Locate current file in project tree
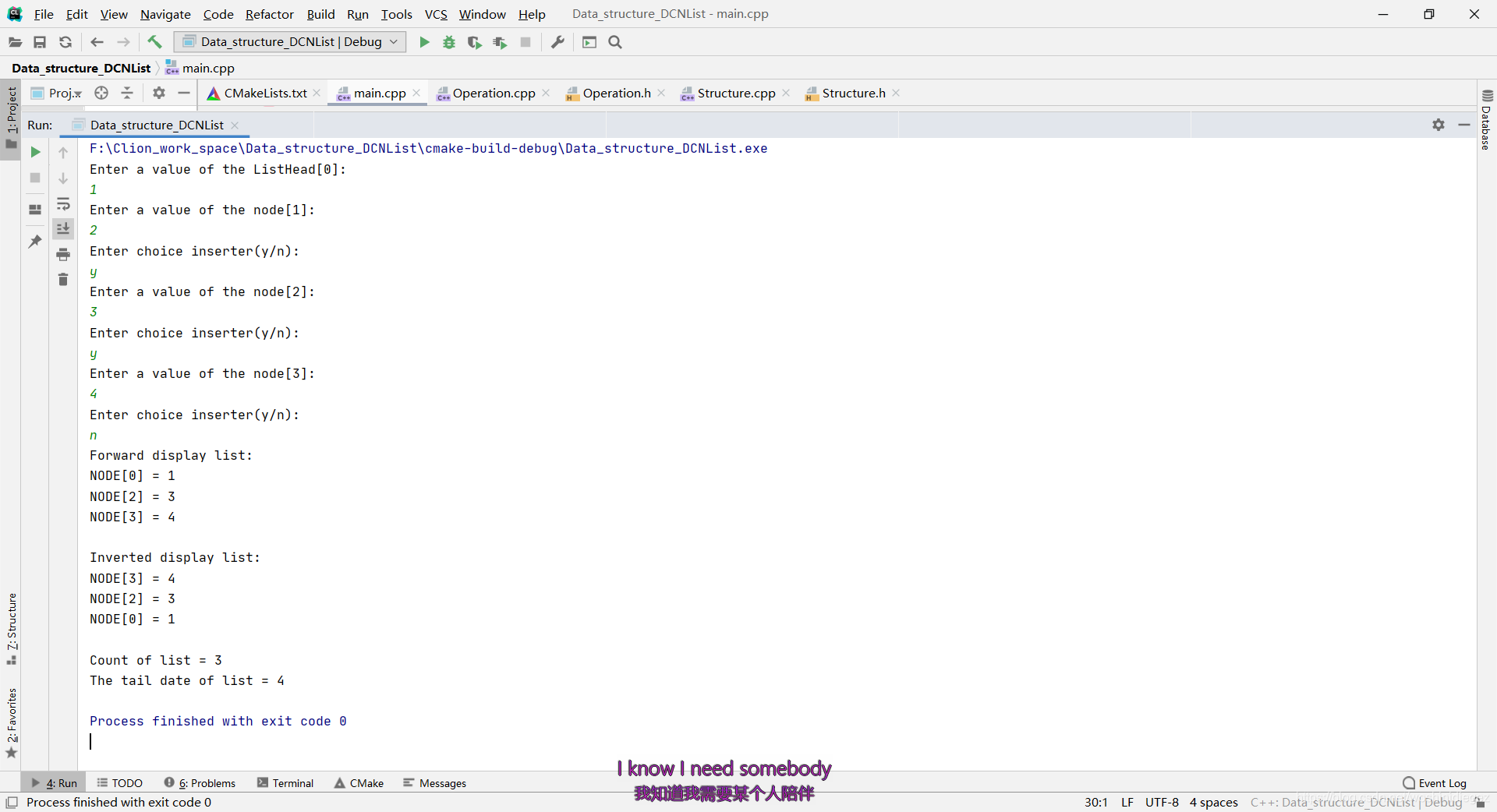 (x=101, y=93)
